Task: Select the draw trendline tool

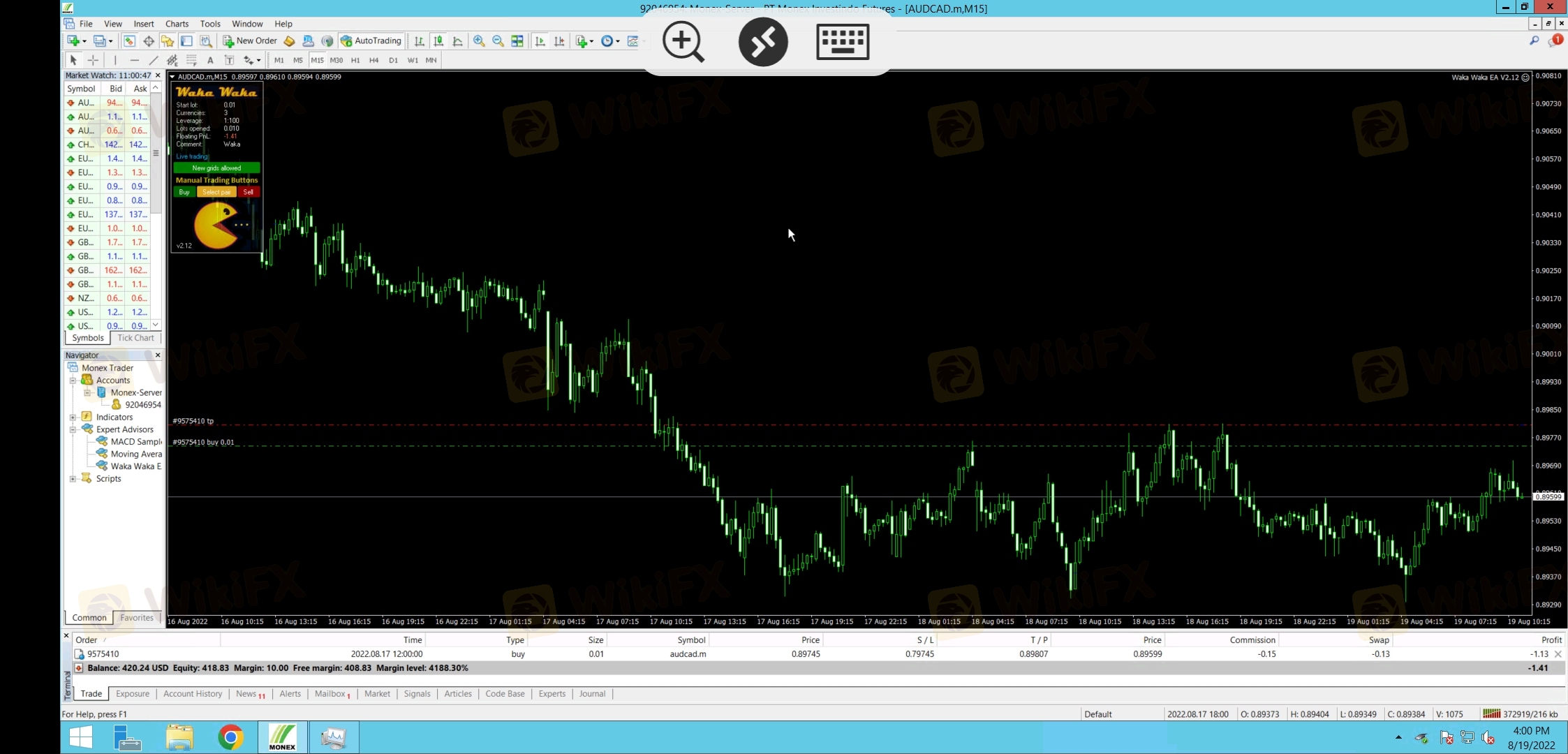Action: point(153,60)
